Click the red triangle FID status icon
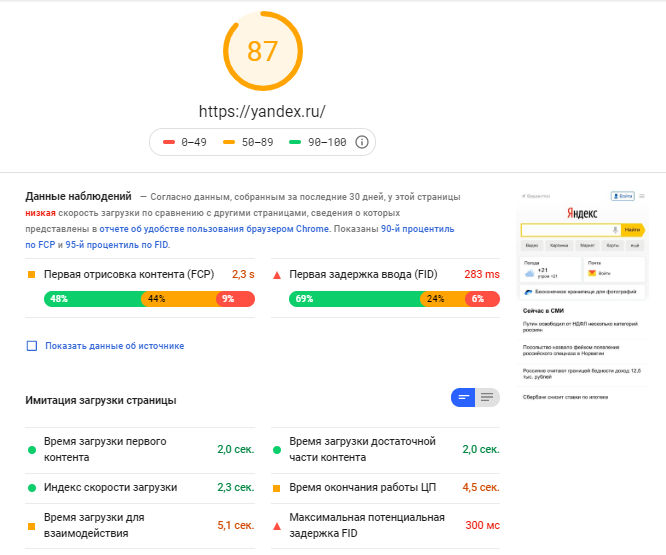This screenshot has width=666, height=555. (x=277, y=275)
